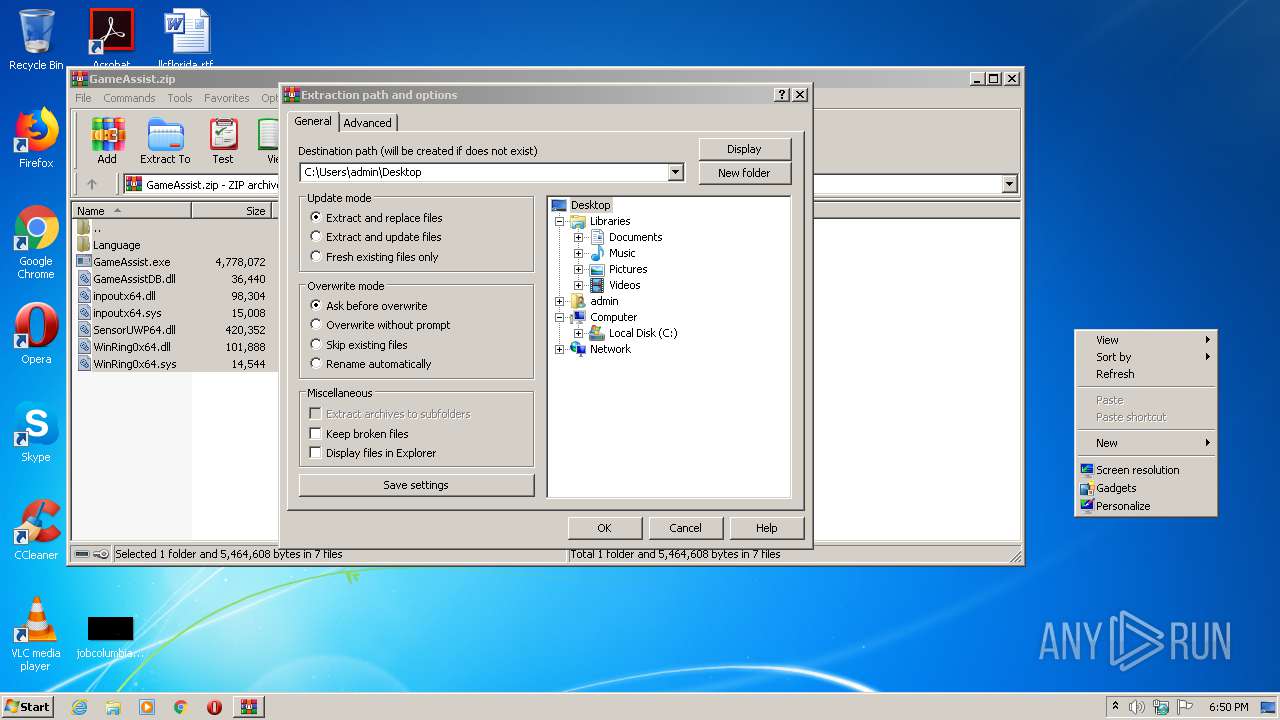This screenshot has height=720, width=1280.
Task: Open the Commands menu in WinRAR
Action: (129, 98)
